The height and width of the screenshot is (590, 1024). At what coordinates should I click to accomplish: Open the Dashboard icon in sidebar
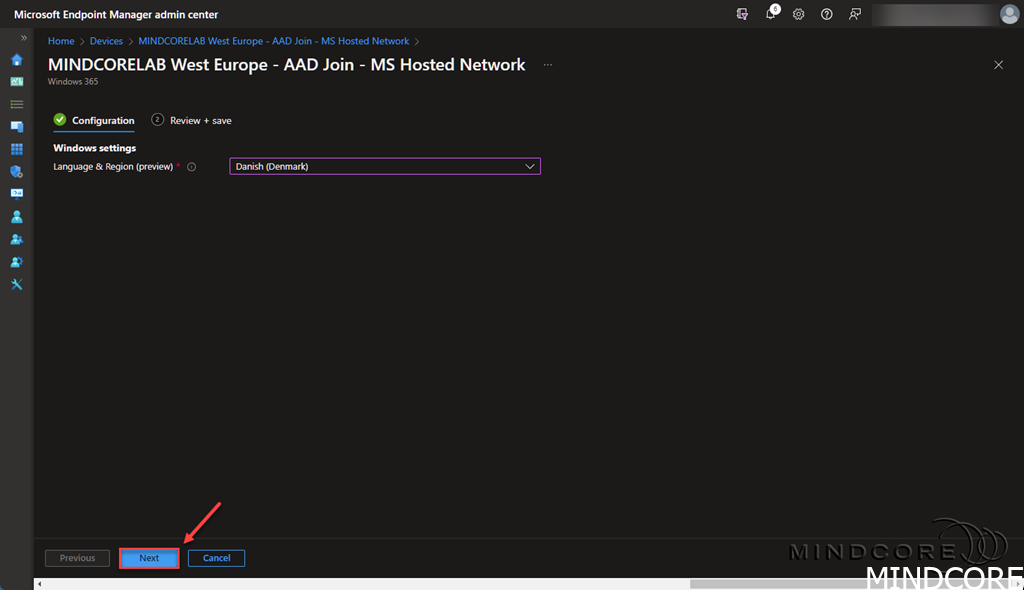pyautogui.click(x=16, y=82)
